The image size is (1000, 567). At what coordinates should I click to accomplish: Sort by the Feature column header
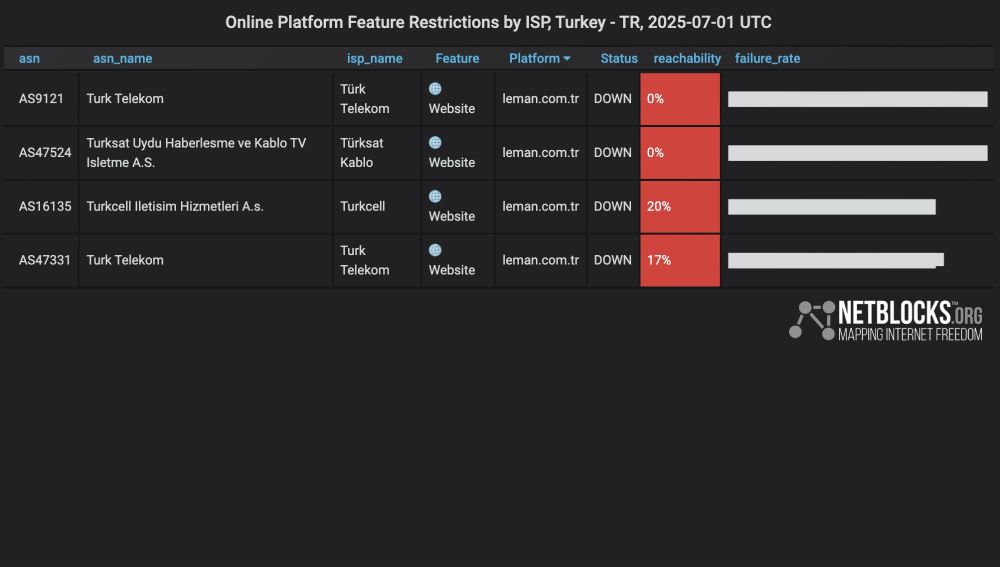(x=457, y=59)
